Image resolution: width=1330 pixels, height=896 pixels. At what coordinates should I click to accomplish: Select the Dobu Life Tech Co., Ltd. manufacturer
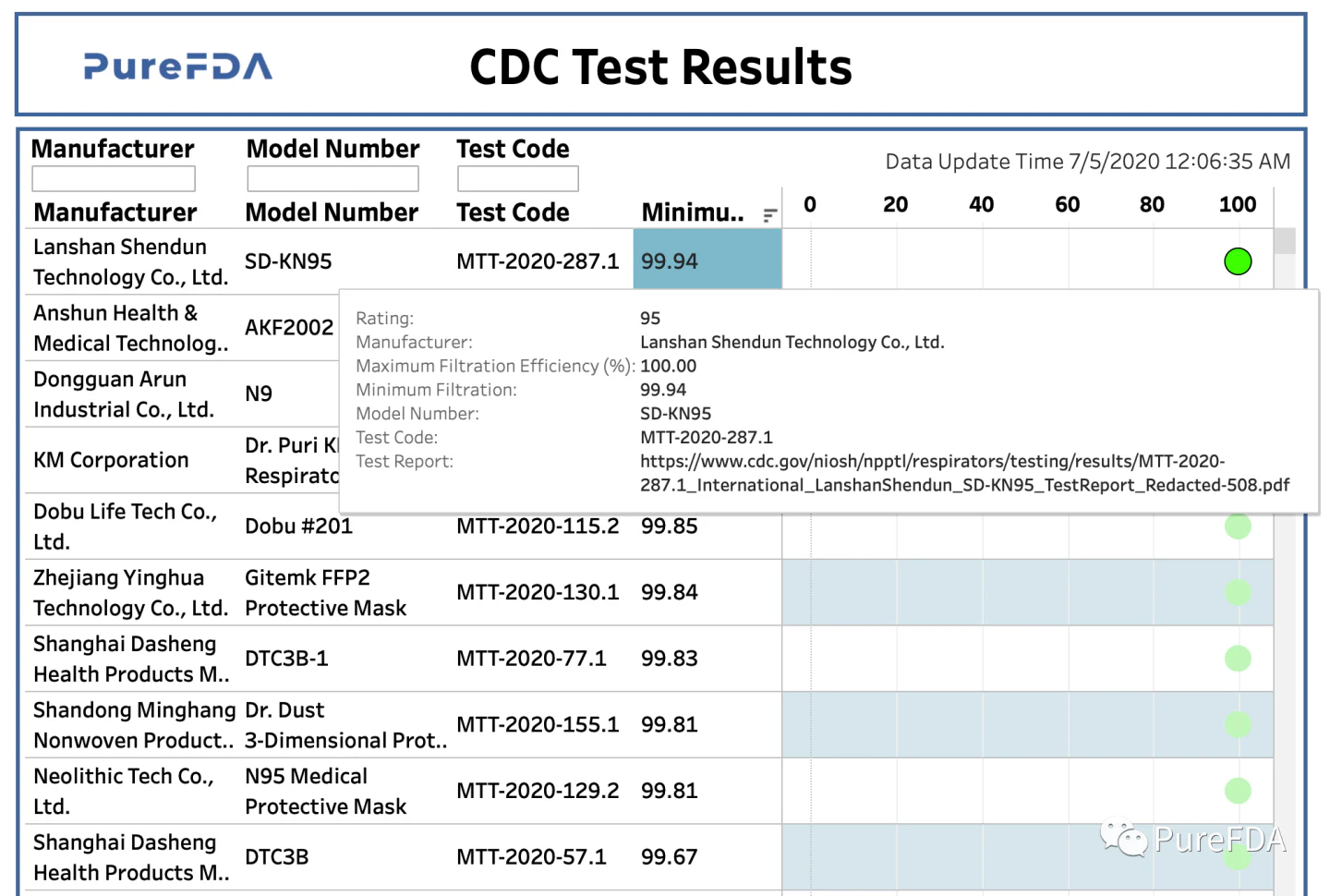coord(126,527)
